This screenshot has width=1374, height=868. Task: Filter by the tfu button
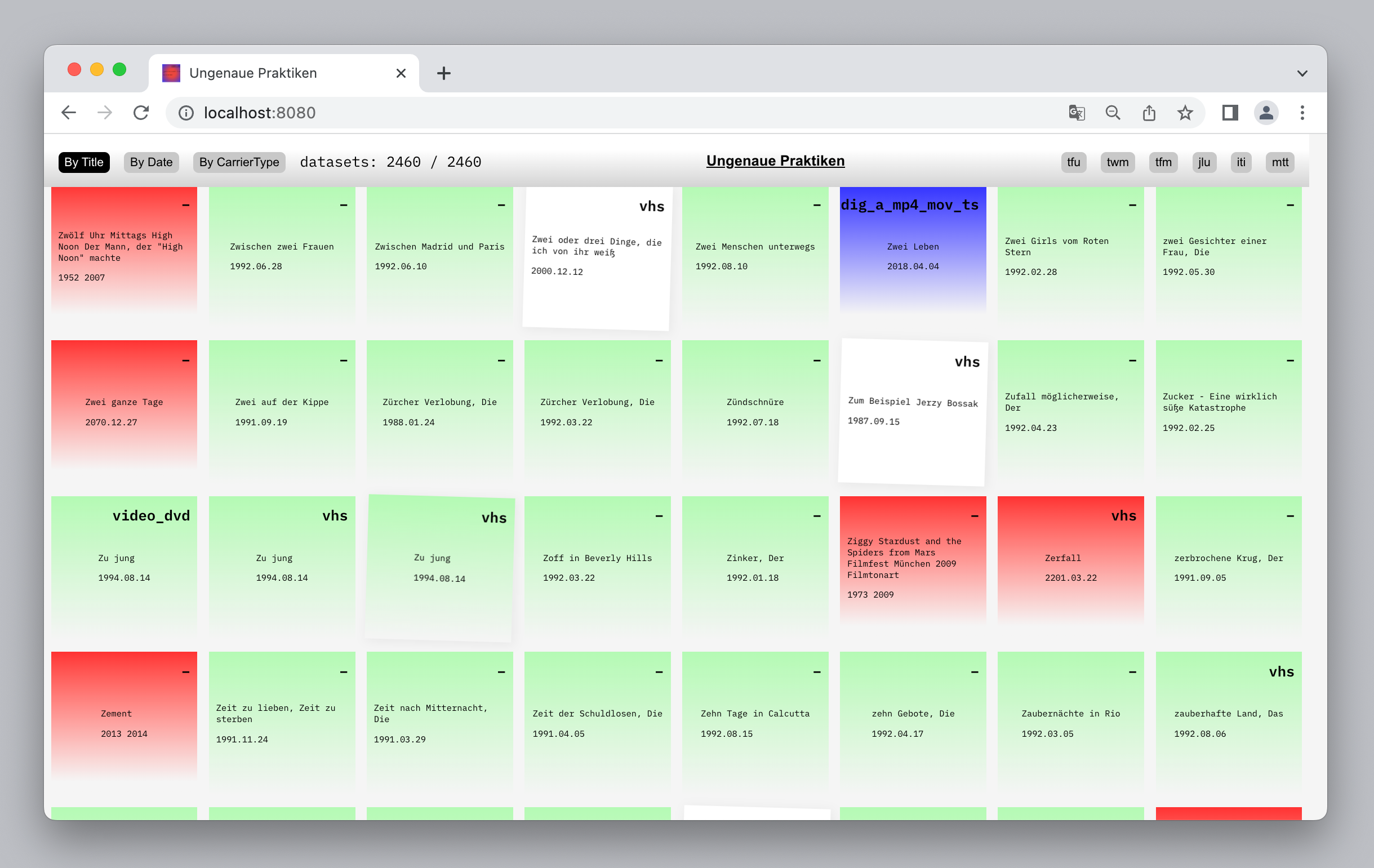tap(1073, 162)
